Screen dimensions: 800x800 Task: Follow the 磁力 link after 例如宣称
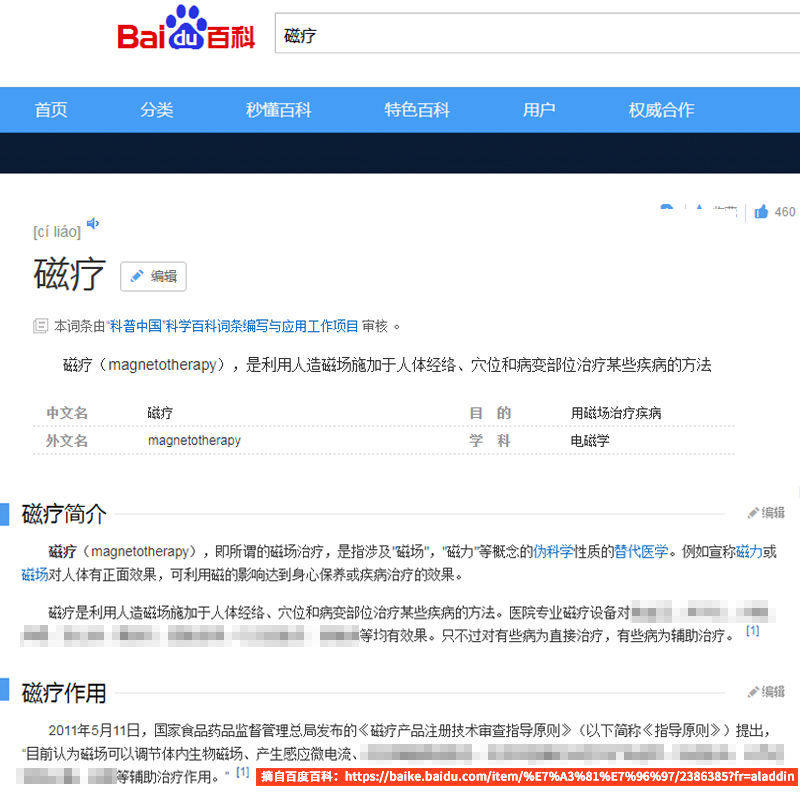749,552
